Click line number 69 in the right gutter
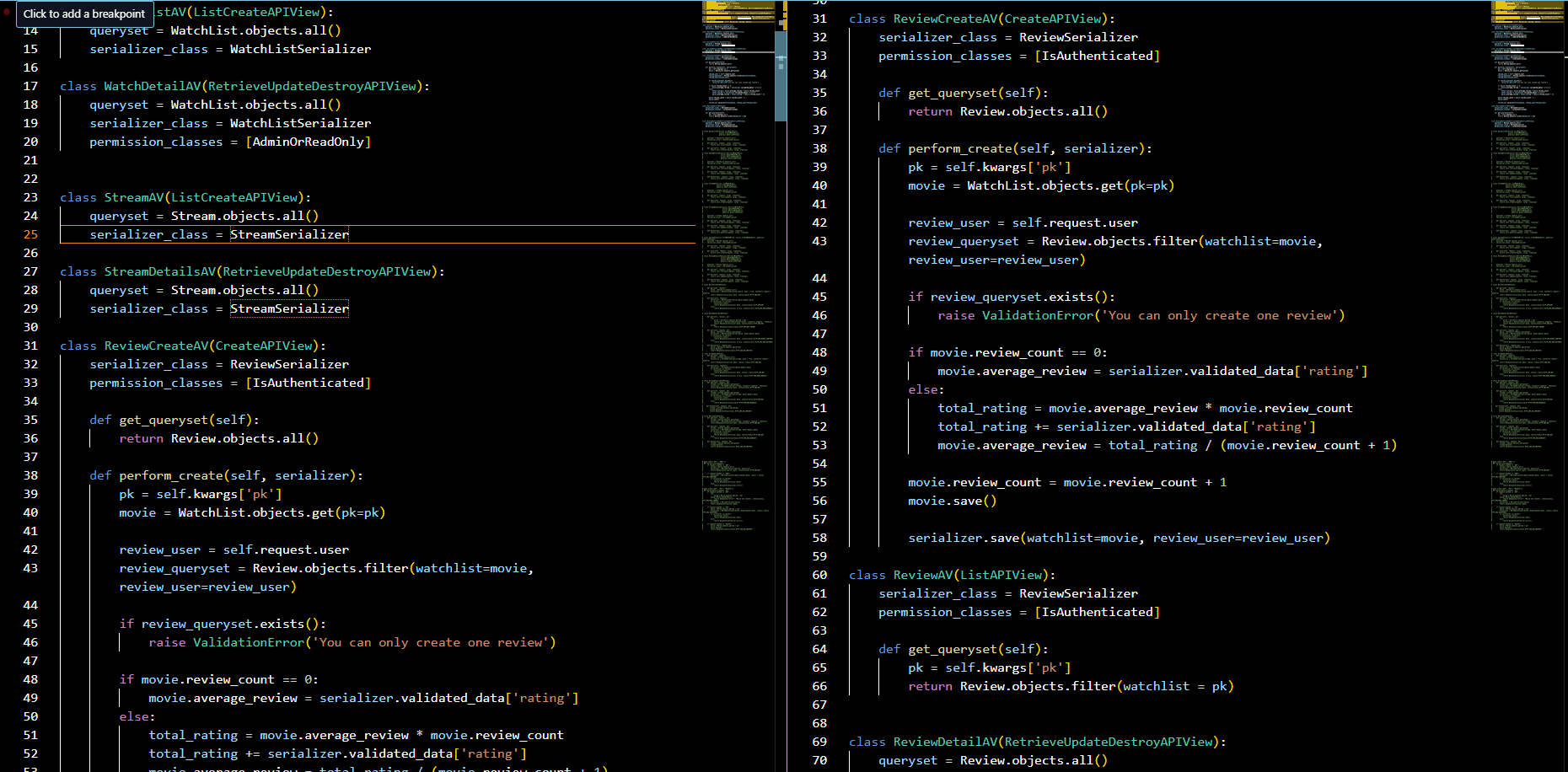Screen dimensions: 1568x772 point(819,742)
